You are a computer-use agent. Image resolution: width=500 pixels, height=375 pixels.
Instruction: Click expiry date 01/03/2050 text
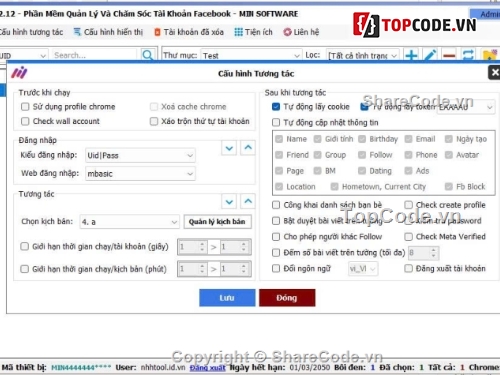click(x=310, y=367)
